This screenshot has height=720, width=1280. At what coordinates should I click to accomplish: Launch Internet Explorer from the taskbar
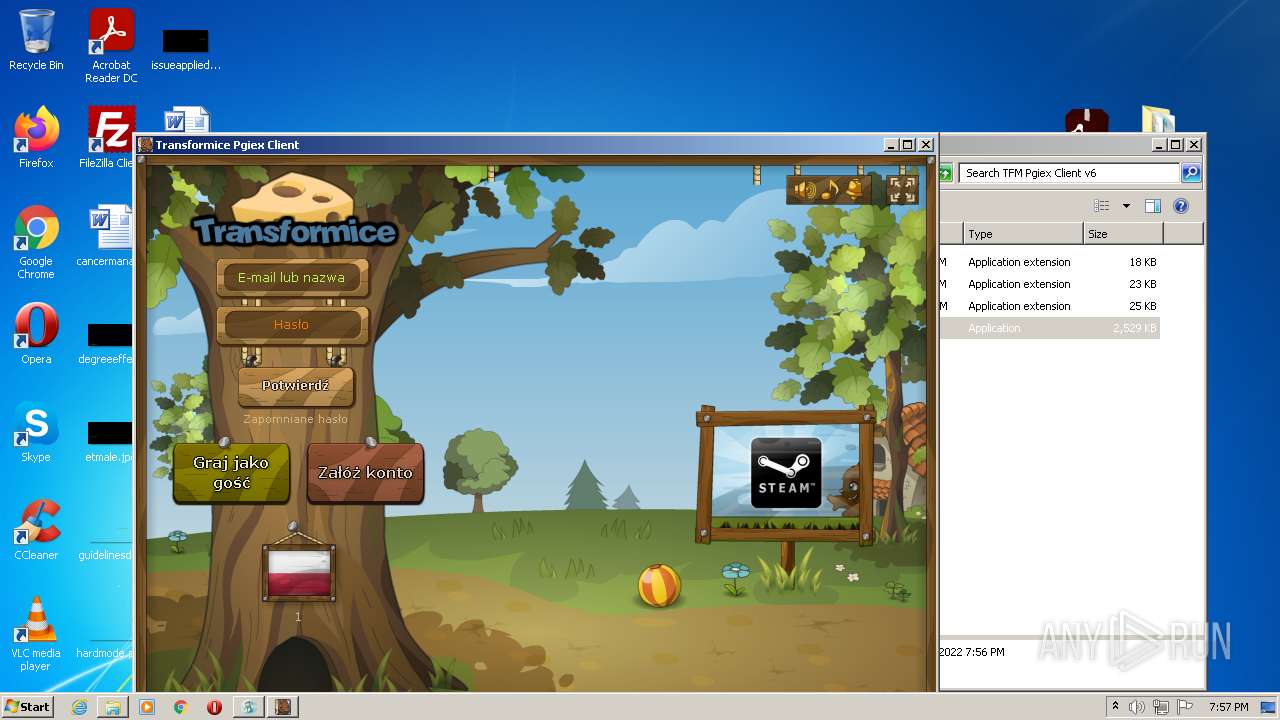pyautogui.click(x=79, y=707)
